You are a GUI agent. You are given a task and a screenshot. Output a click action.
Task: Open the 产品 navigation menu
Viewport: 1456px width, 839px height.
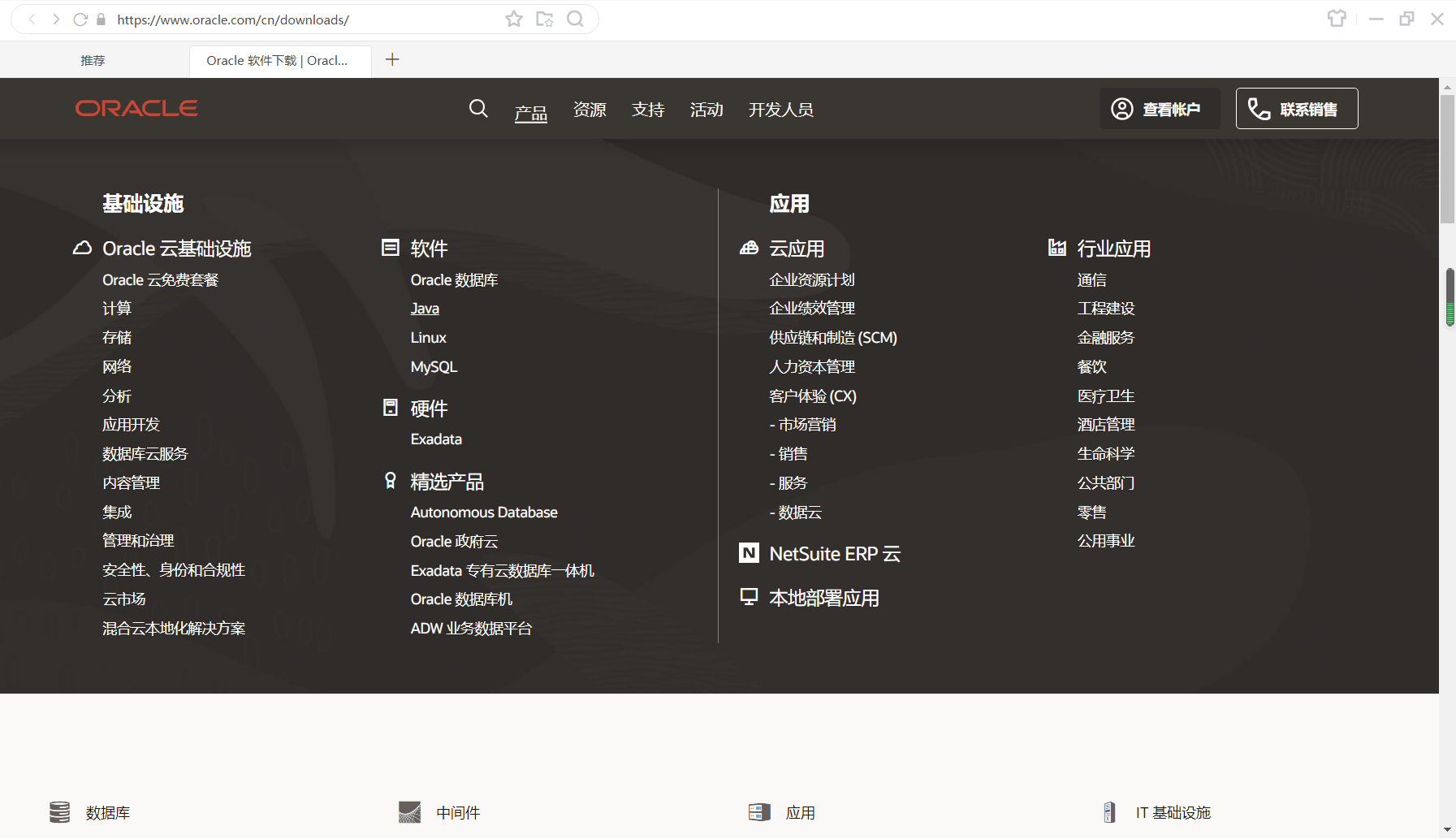pyautogui.click(x=531, y=112)
